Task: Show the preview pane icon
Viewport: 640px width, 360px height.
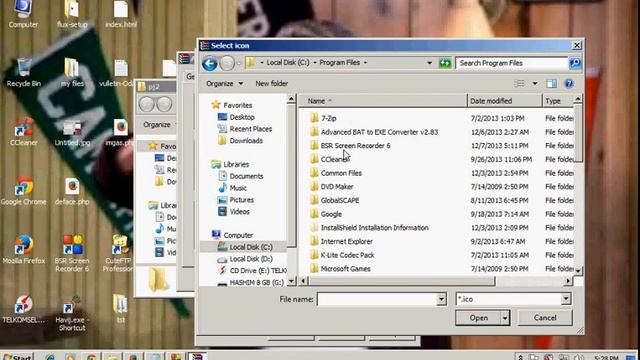Action: [x=551, y=83]
